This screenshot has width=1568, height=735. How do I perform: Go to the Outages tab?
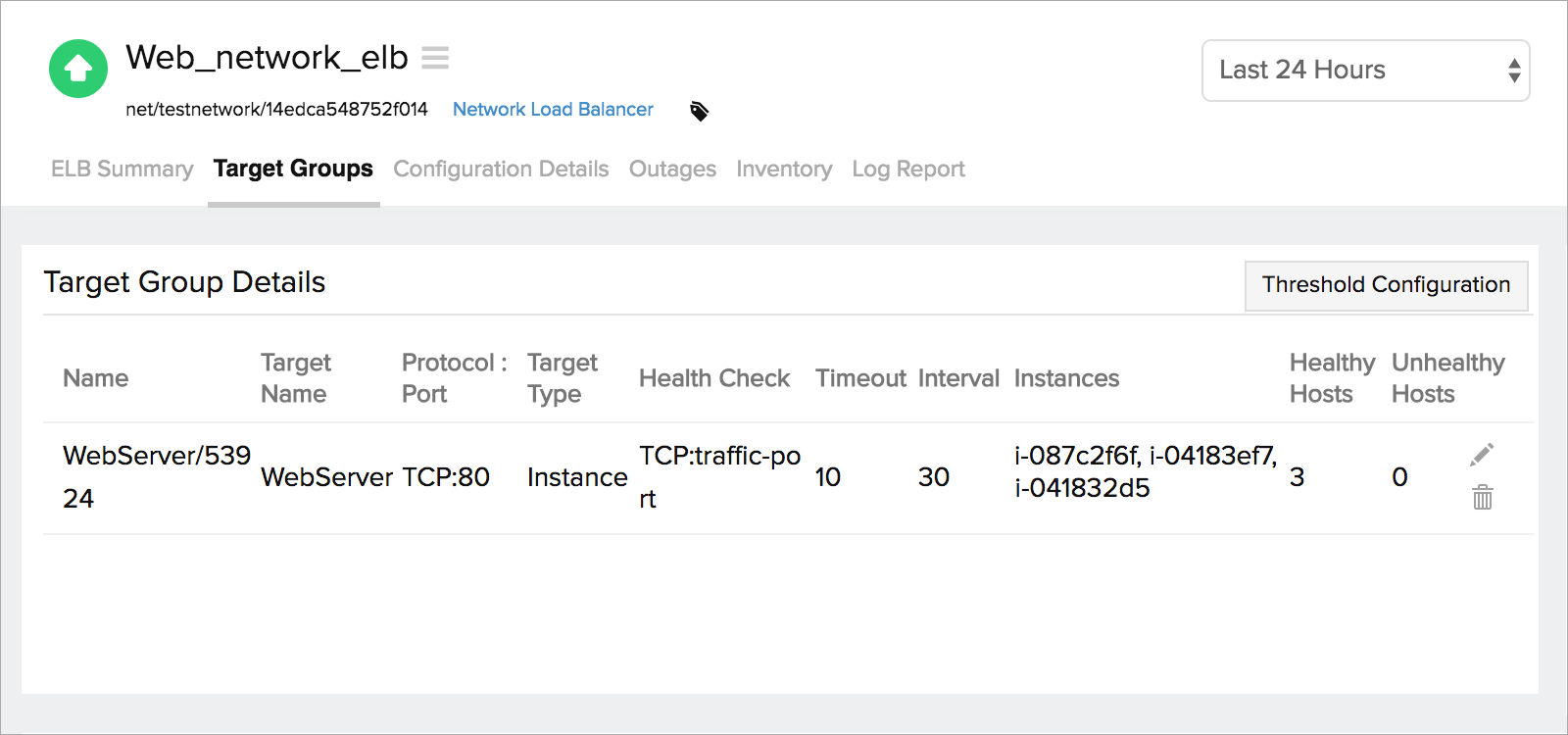672,169
